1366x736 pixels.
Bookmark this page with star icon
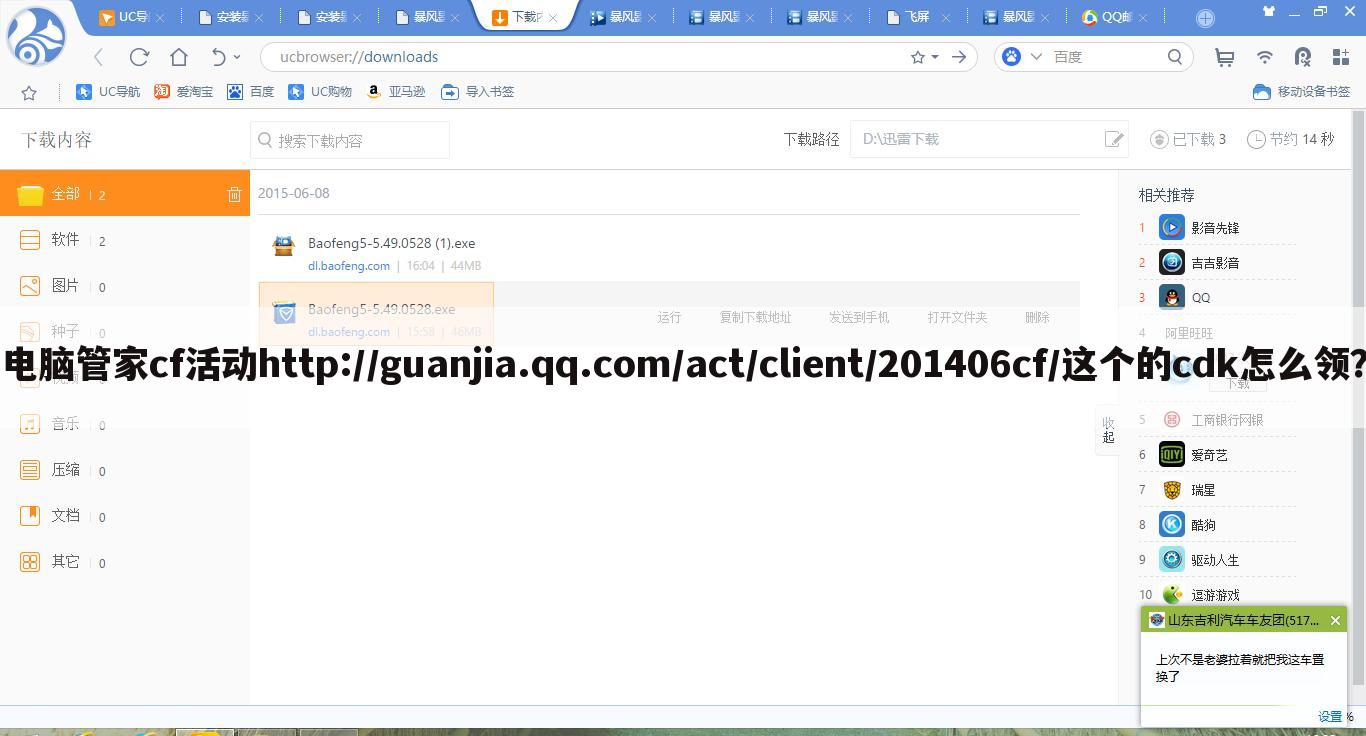point(918,57)
